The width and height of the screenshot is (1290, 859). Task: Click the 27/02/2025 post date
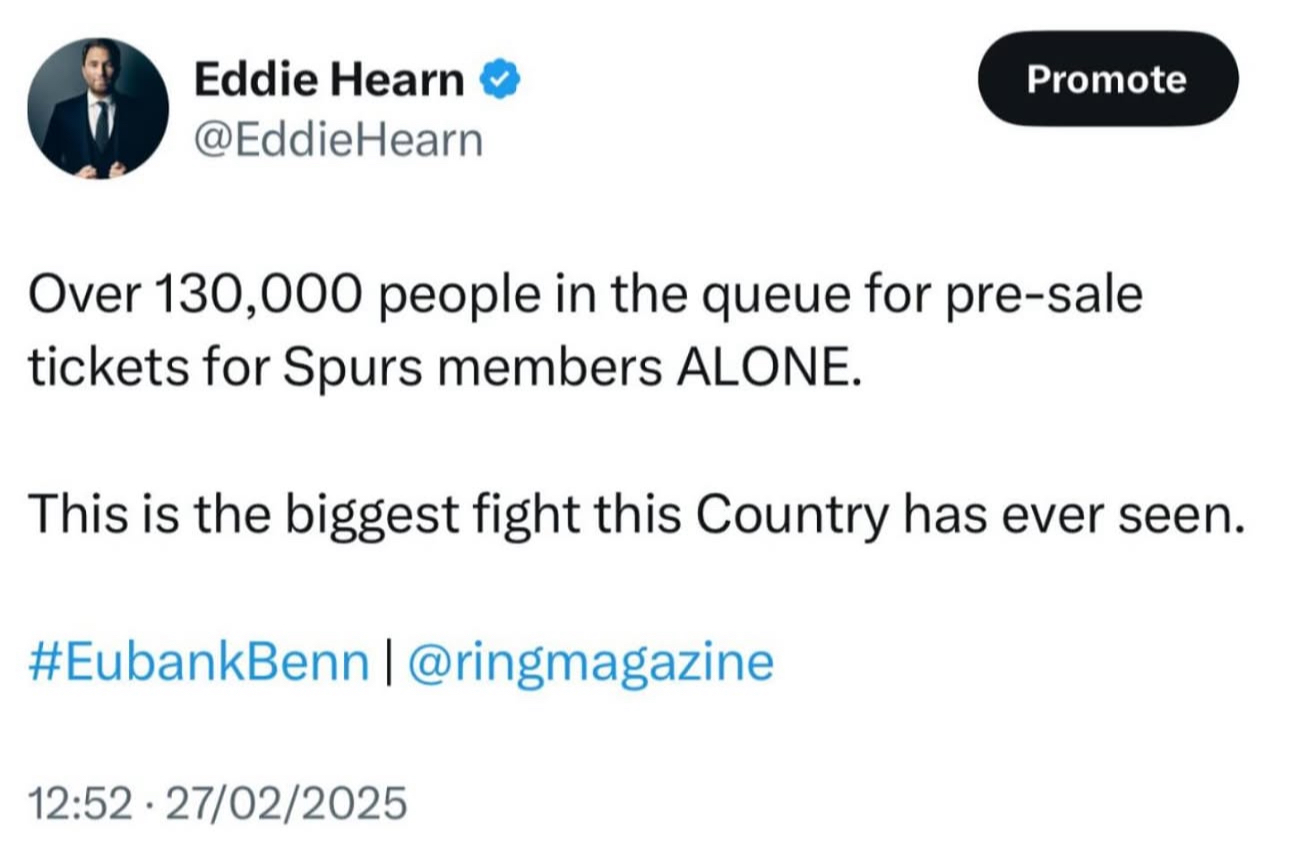pyautogui.click(x=286, y=803)
